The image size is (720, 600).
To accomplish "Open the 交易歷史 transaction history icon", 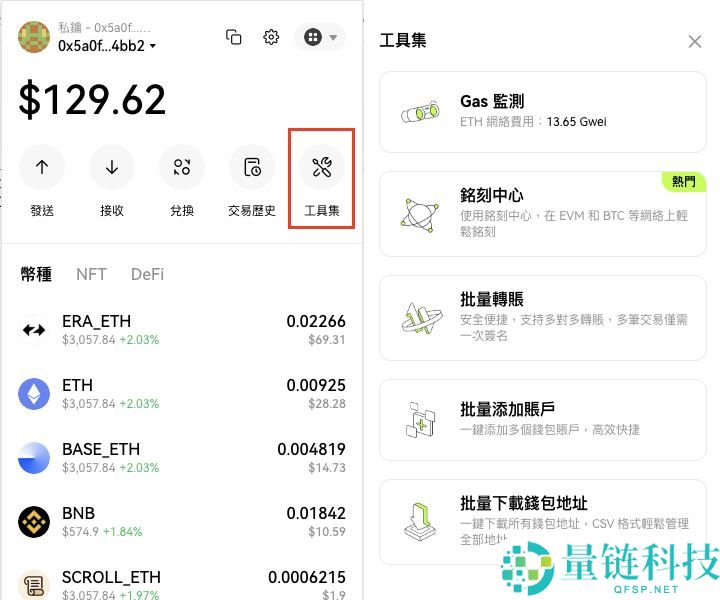I will pyautogui.click(x=252, y=167).
